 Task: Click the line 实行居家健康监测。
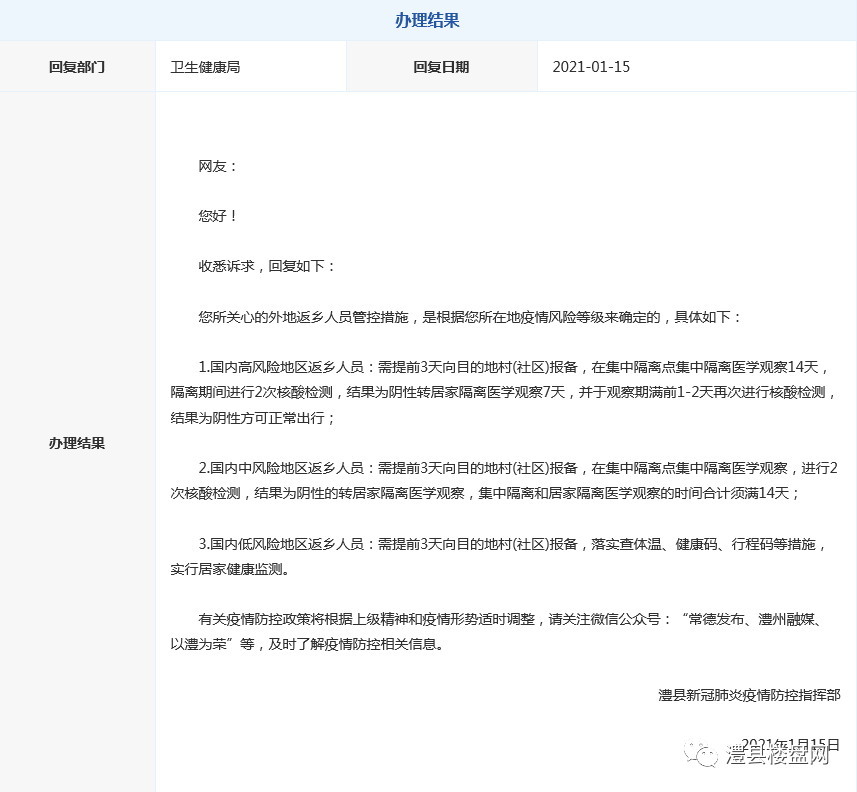[230, 570]
